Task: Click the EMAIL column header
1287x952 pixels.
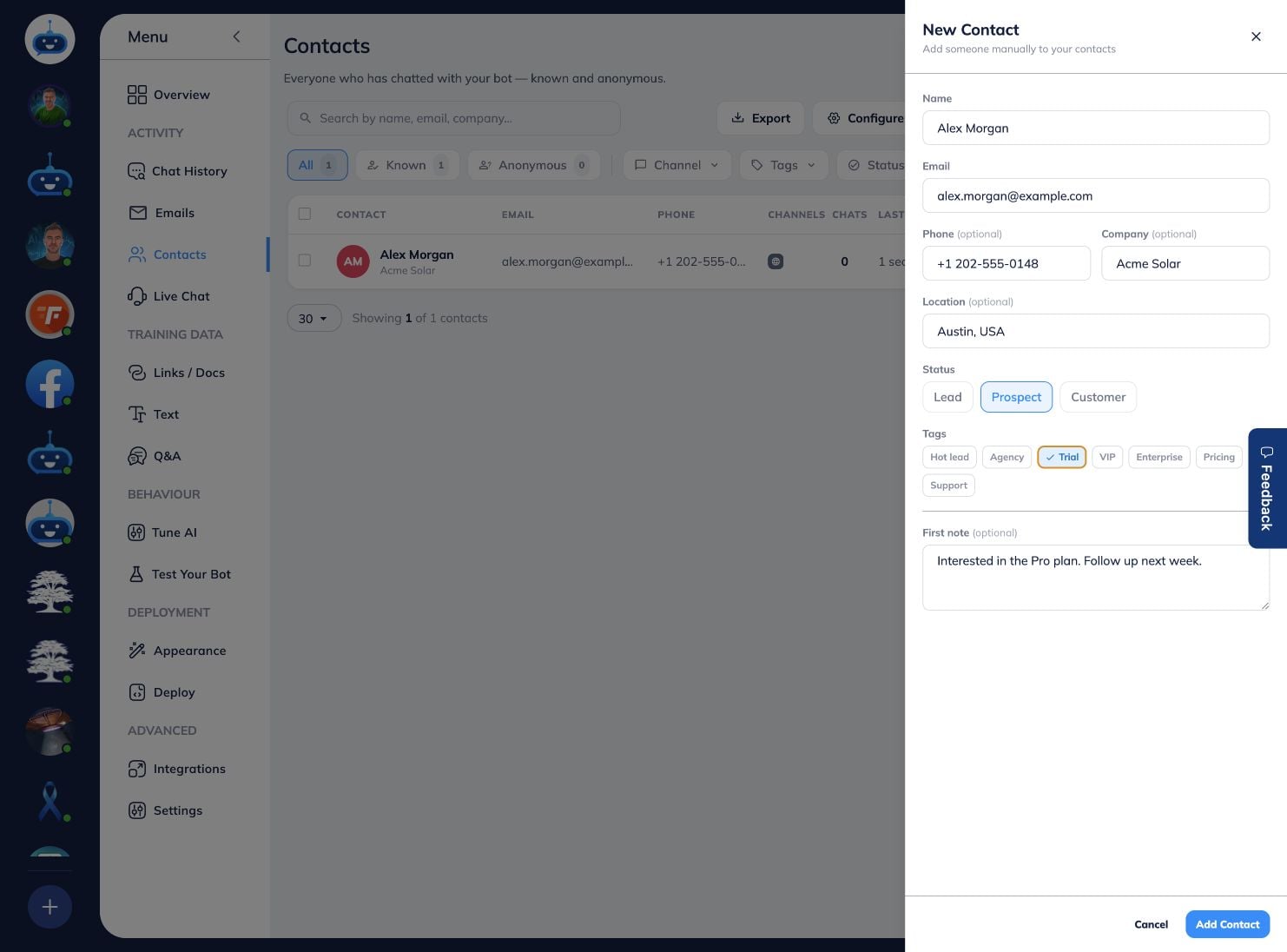Action: [x=518, y=215]
